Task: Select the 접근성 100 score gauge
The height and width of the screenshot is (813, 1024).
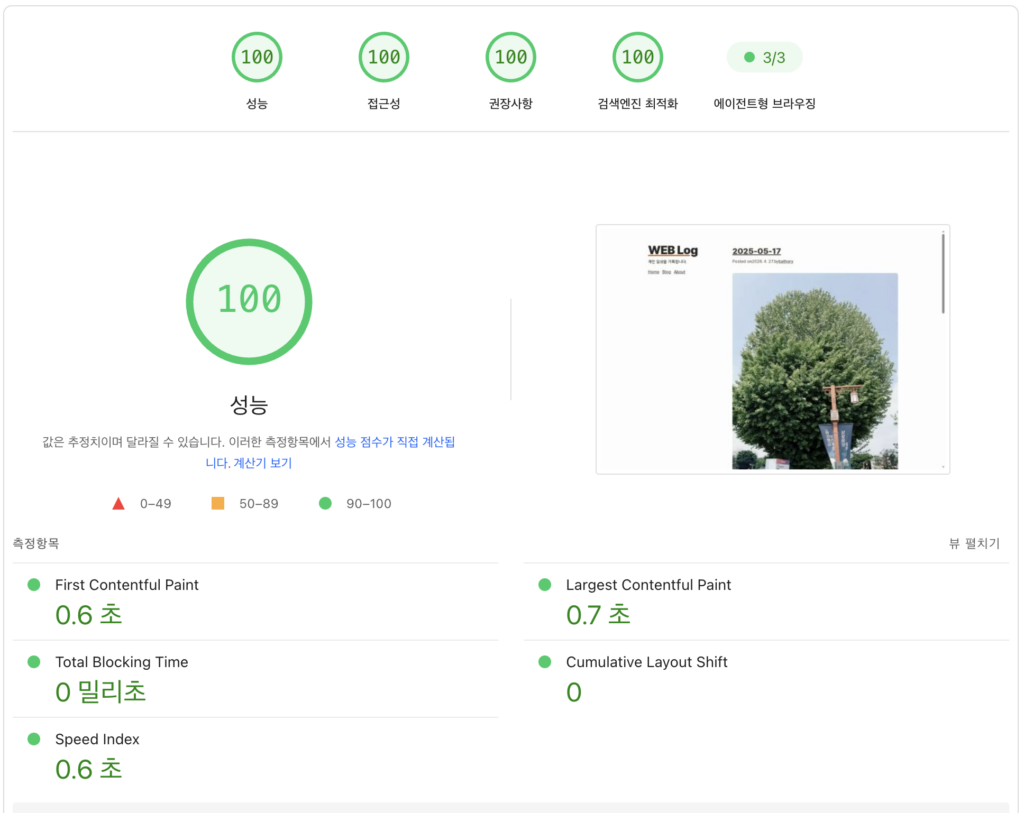Action: [x=383, y=57]
